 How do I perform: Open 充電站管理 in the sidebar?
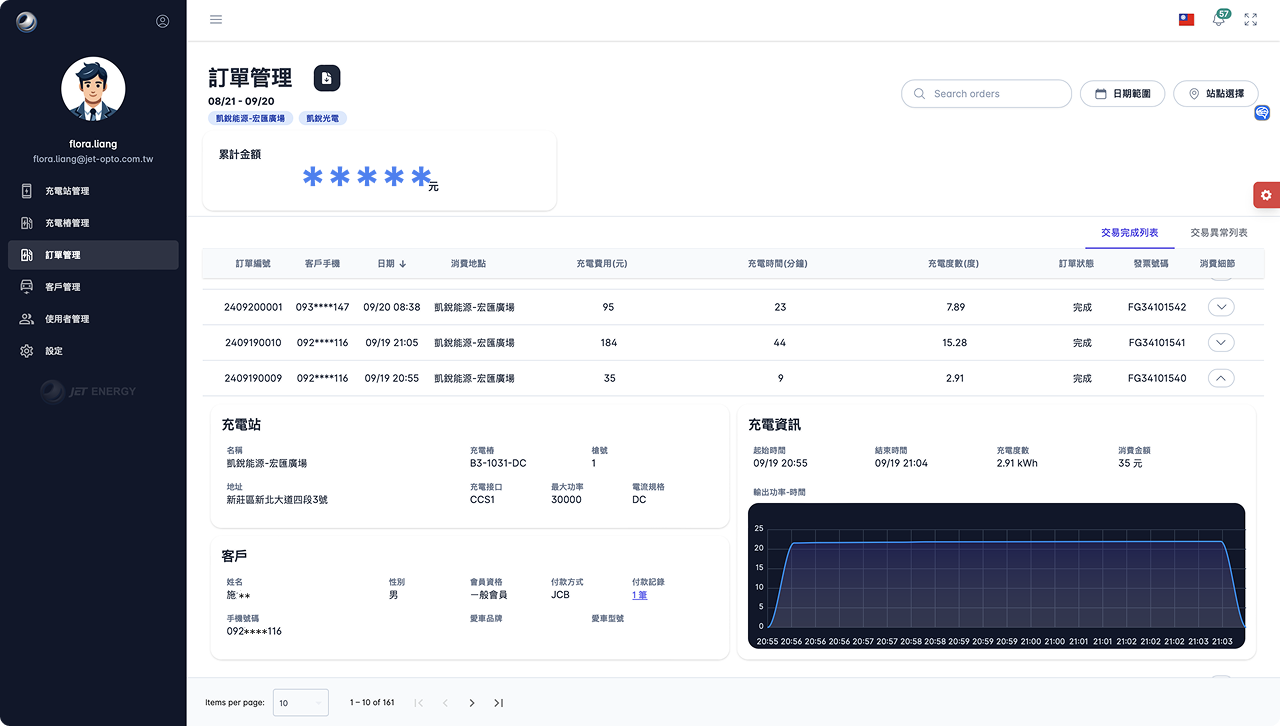pyautogui.click(x=93, y=191)
